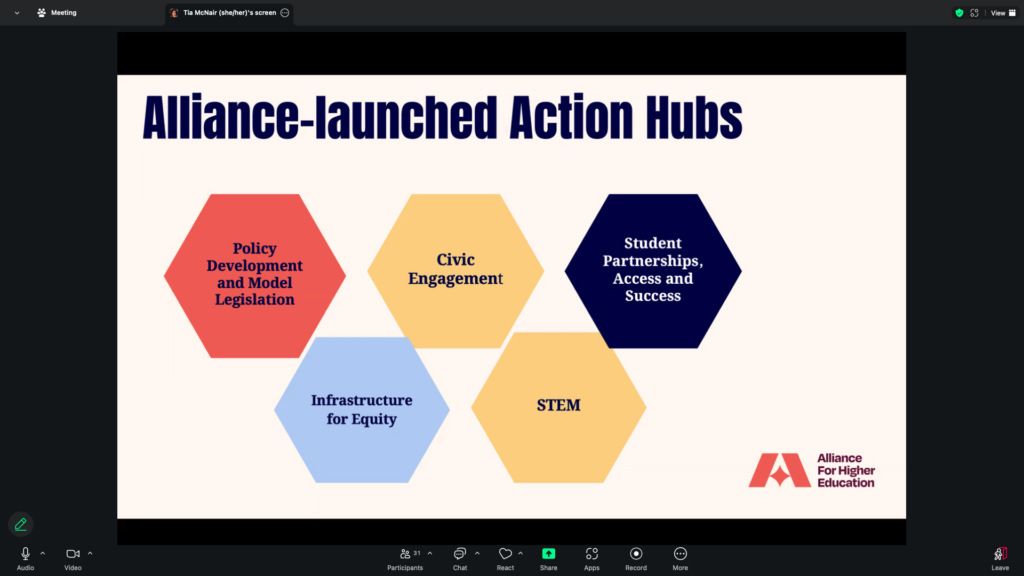
Task: Expand audio settings arrow next to microphone
Action: click(42, 553)
